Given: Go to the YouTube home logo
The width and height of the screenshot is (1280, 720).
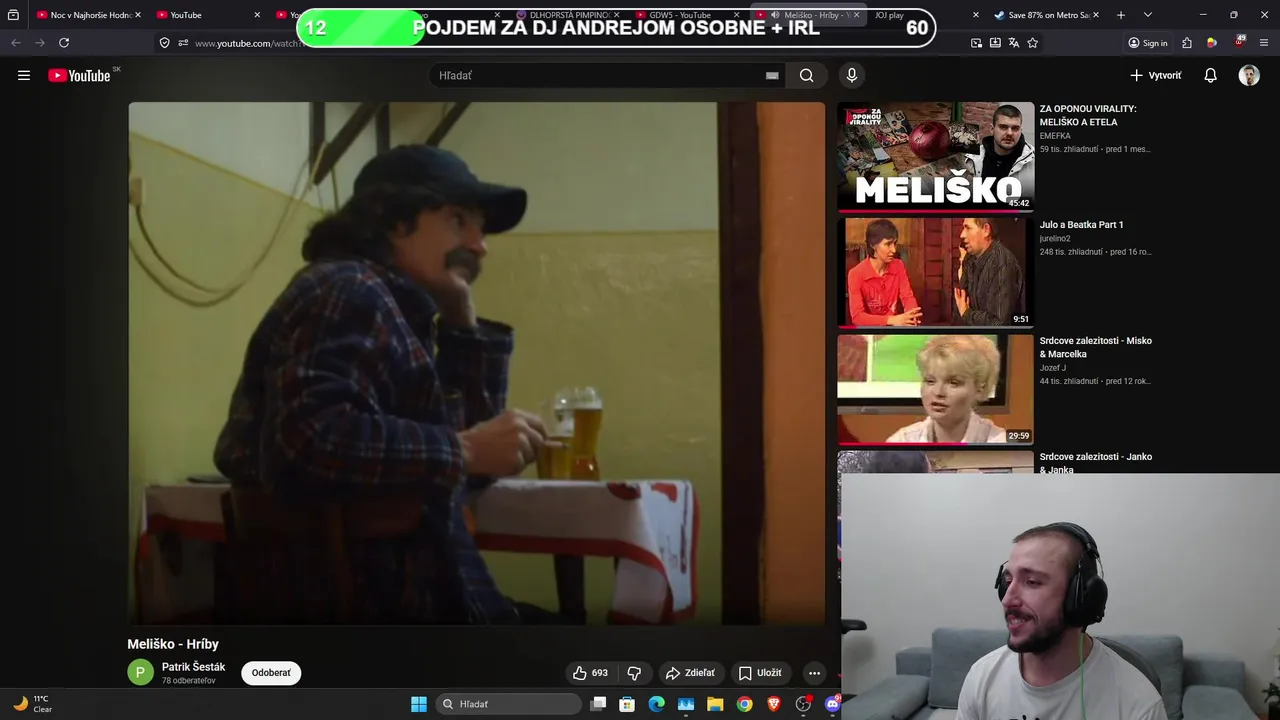Looking at the screenshot, I should pos(79,75).
